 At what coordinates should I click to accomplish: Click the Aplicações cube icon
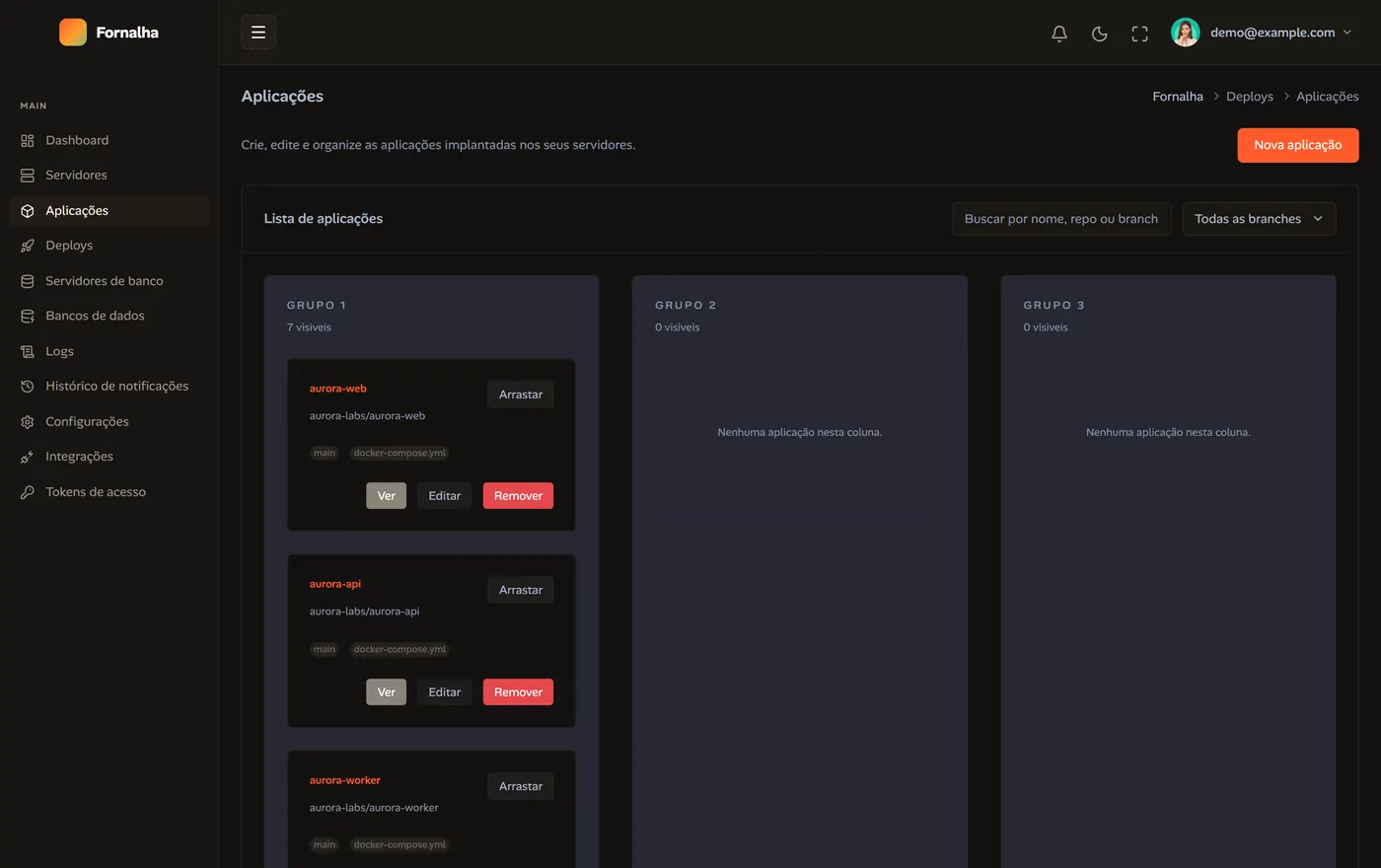(28, 211)
